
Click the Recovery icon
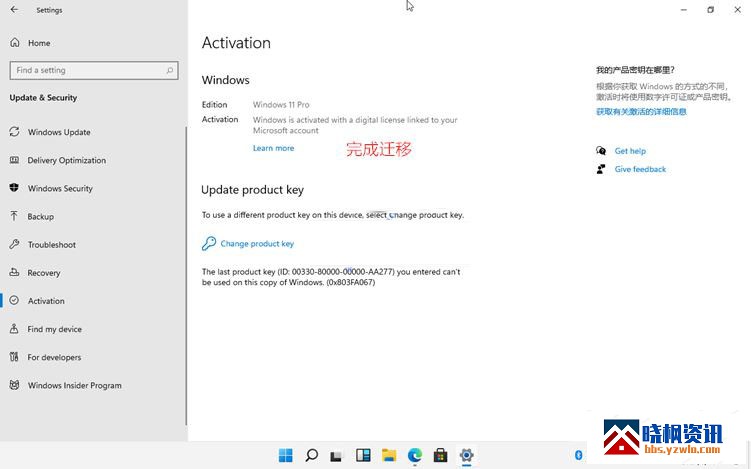[x=14, y=272]
